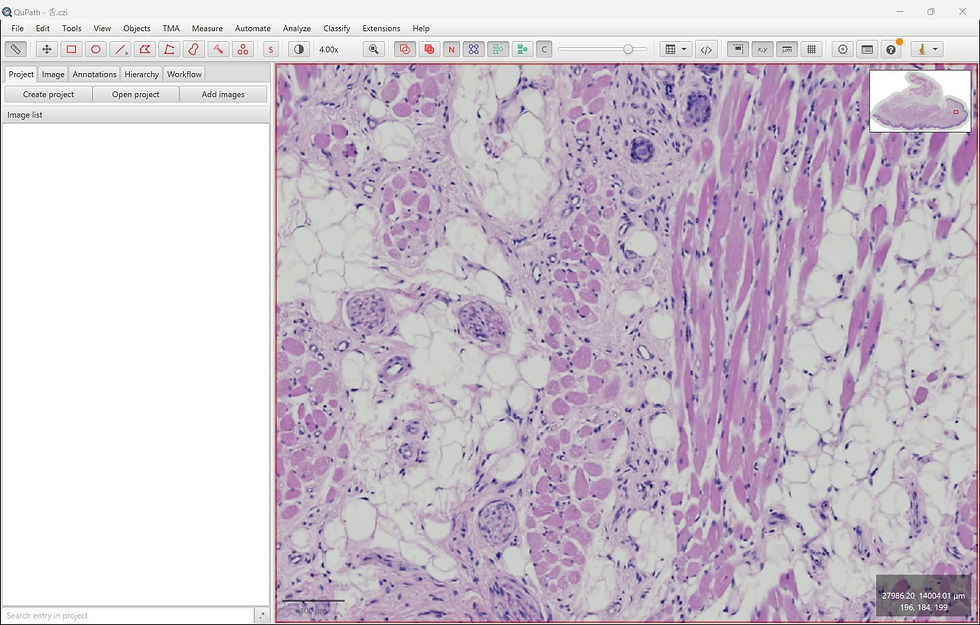Toggle pixel classification overlay C button
Viewport: 980px width, 625px height.
[x=544, y=49]
